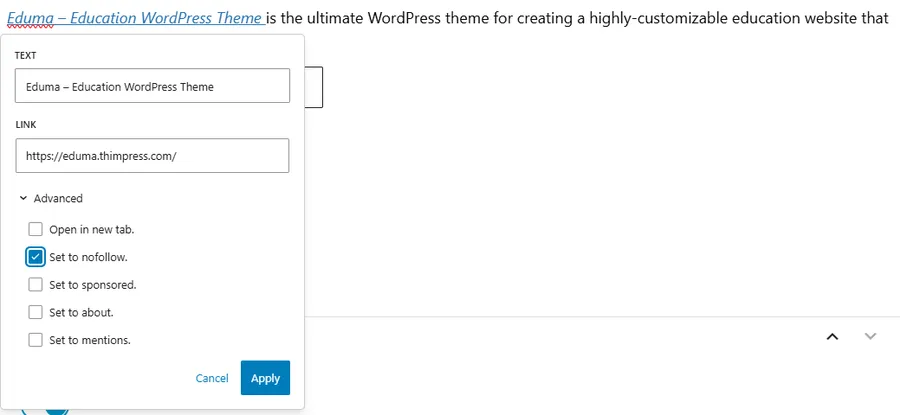Click the paragraph text after the Eduma link
Image resolution: width=900 pixels, height=415 pixels.
(x=580, y=18)
